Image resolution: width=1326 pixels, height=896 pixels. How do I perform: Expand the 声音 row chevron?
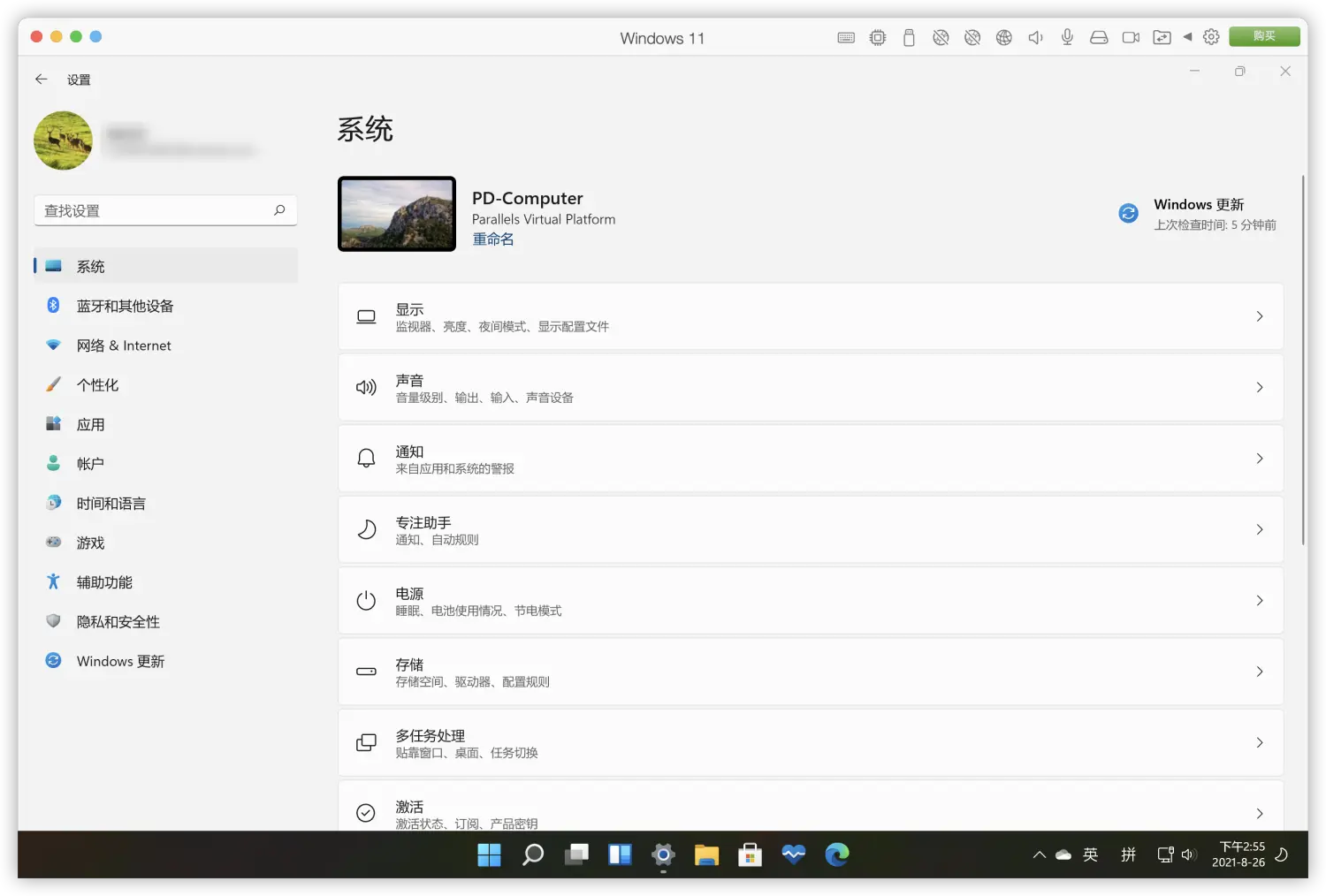tap(1260, 387)
